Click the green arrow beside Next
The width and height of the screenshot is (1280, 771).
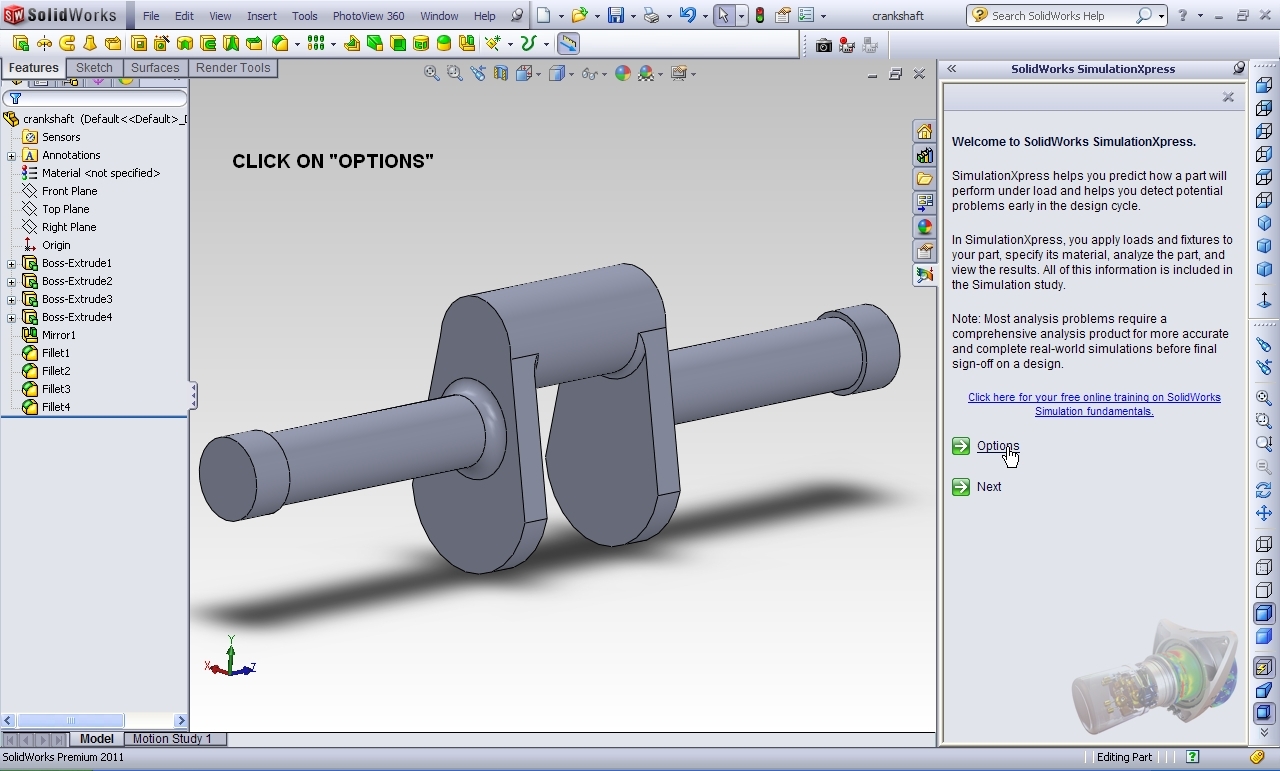961,487
